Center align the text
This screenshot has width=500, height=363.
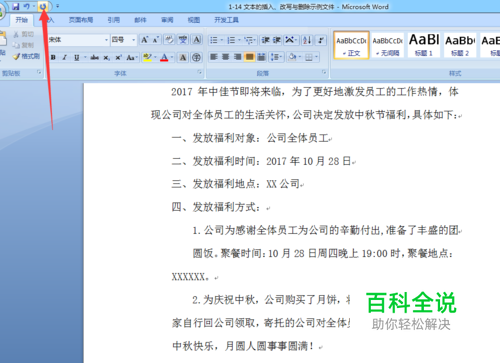(x=226, y=57)
